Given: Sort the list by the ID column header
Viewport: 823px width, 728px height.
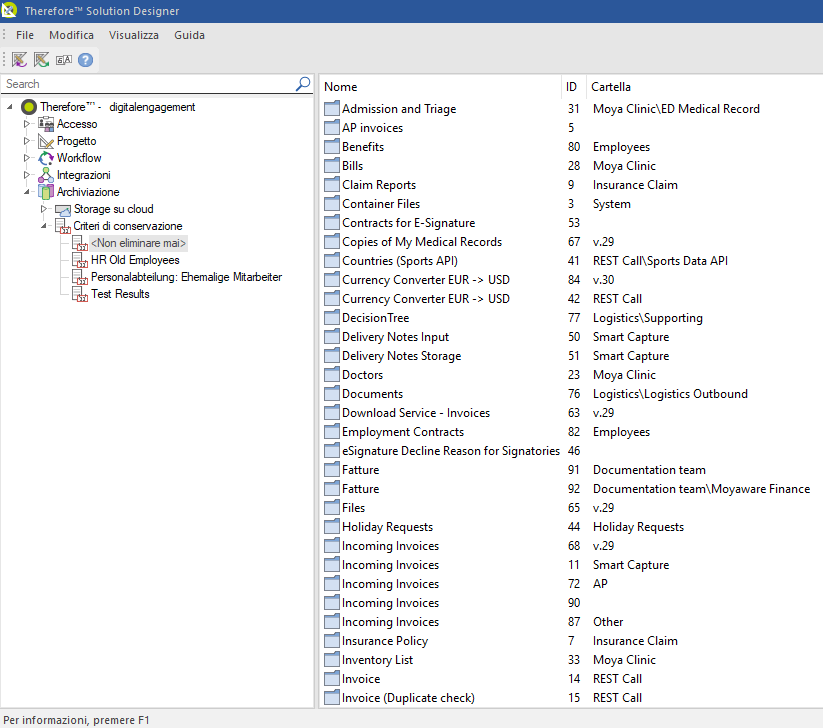Looking at the screenshot, I should click(571, 87).
